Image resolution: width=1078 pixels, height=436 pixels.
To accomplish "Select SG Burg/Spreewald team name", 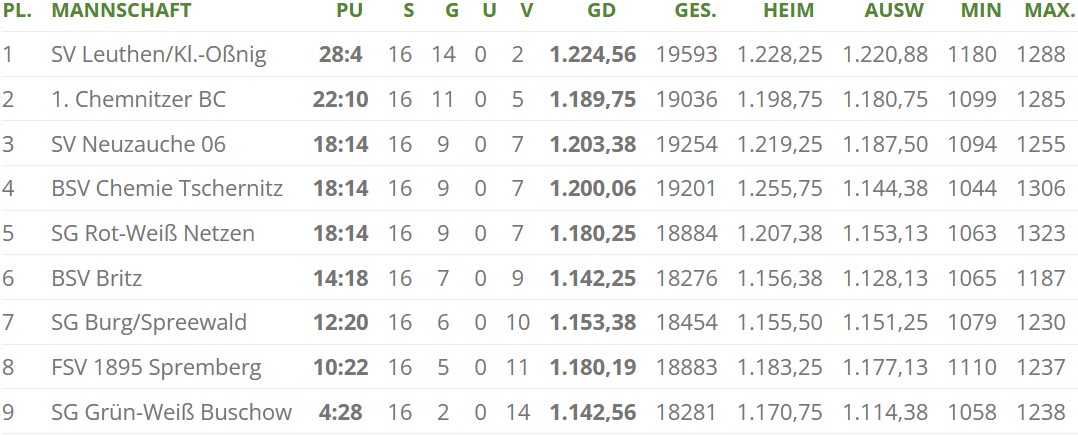I will point(149,323).
